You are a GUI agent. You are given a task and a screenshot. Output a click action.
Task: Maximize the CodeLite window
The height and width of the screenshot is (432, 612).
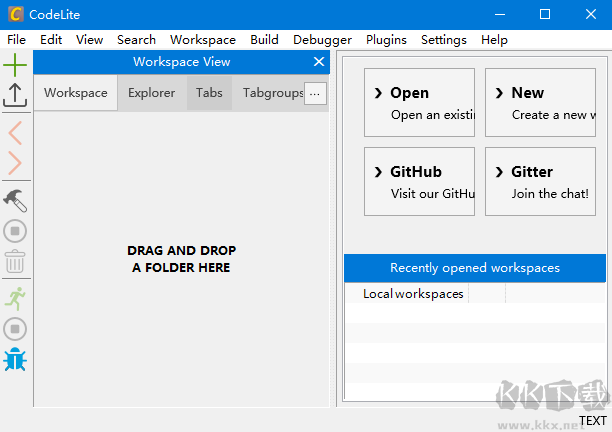(545, 14)
